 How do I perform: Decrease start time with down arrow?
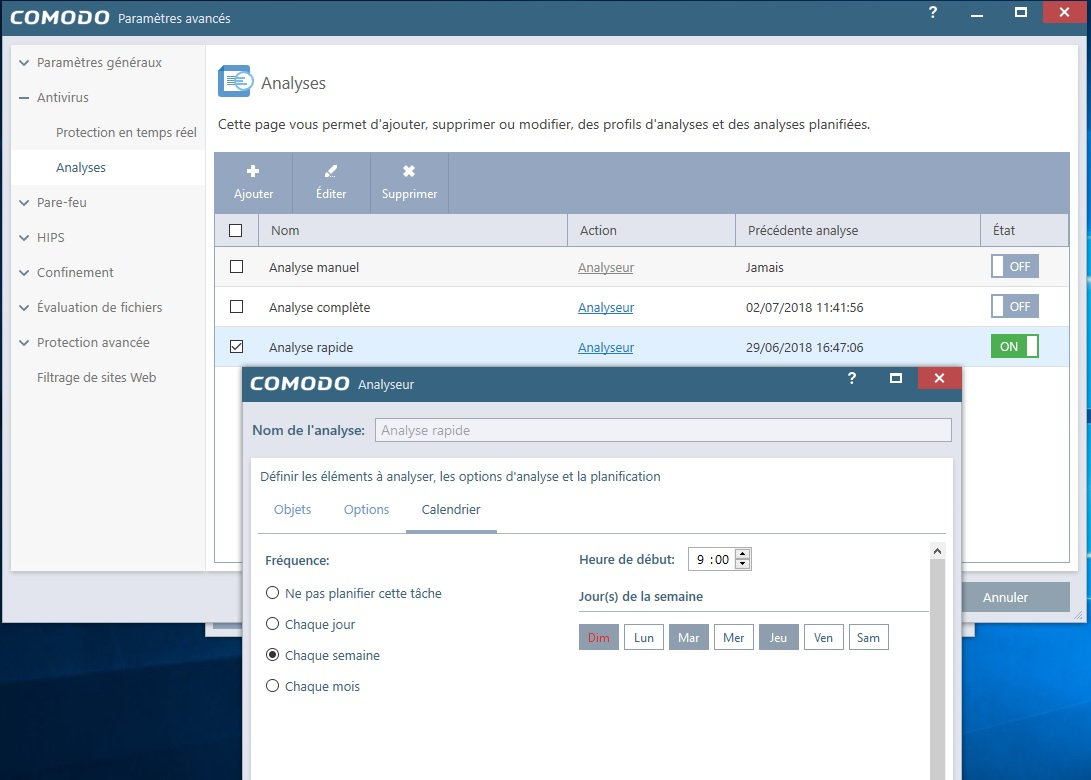click(x=742, y=564)
